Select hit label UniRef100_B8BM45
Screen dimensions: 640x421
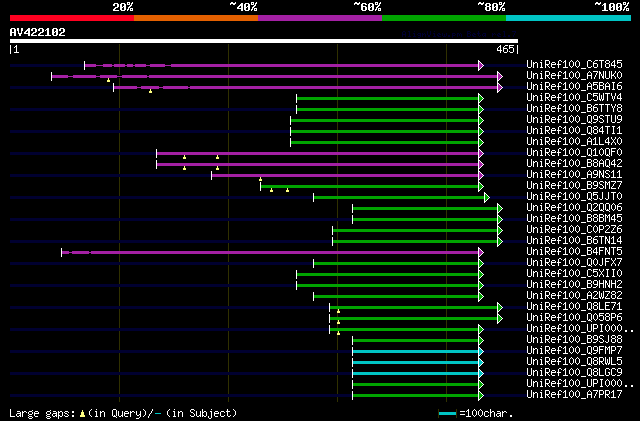coord(574,219)
